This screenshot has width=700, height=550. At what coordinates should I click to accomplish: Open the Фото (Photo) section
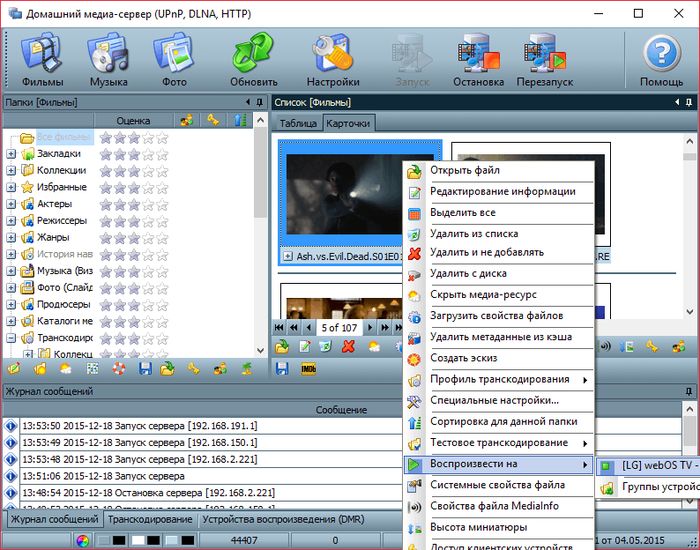point(174,59)
